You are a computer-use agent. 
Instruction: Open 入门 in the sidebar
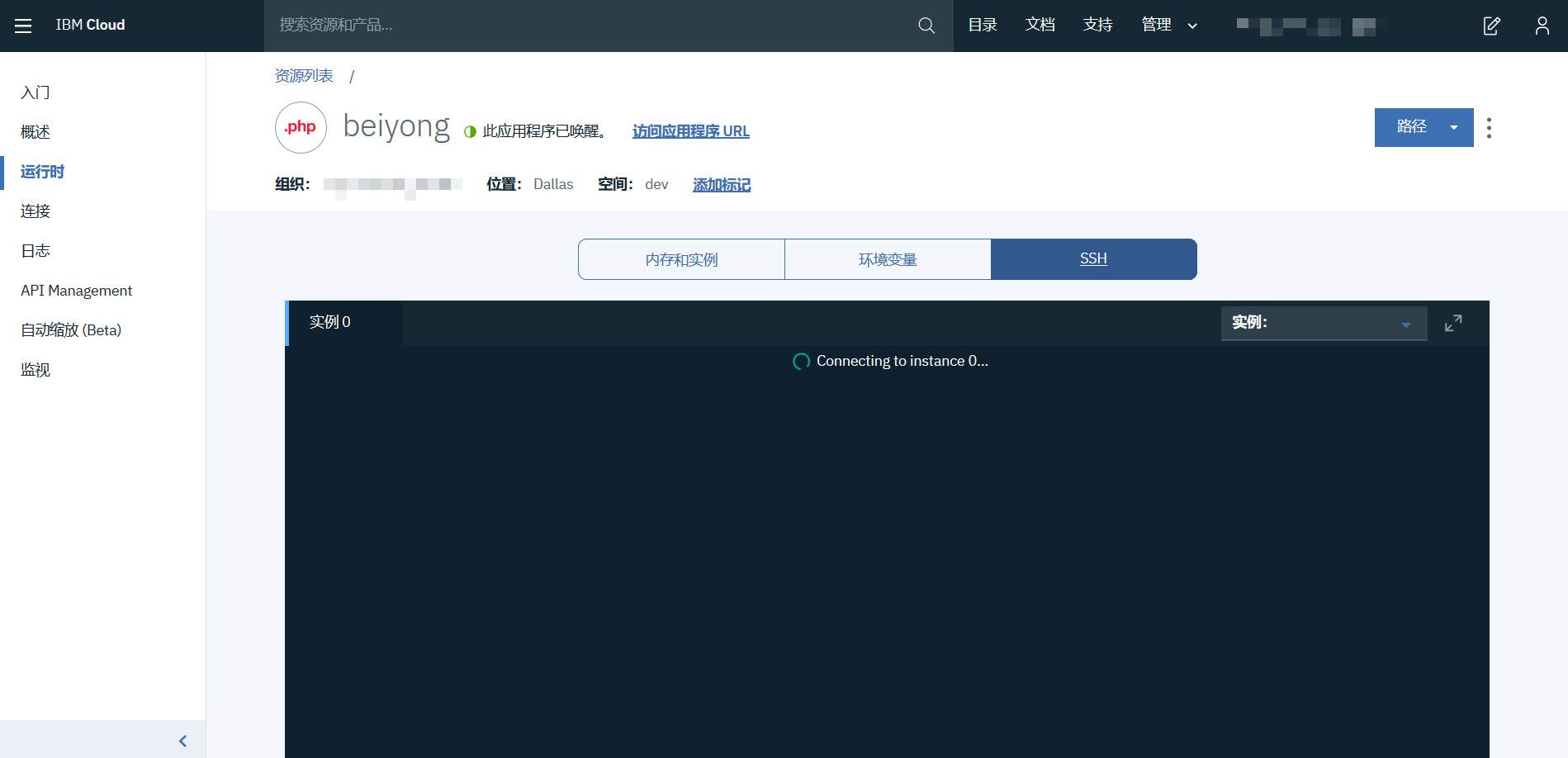pos(36,92)
